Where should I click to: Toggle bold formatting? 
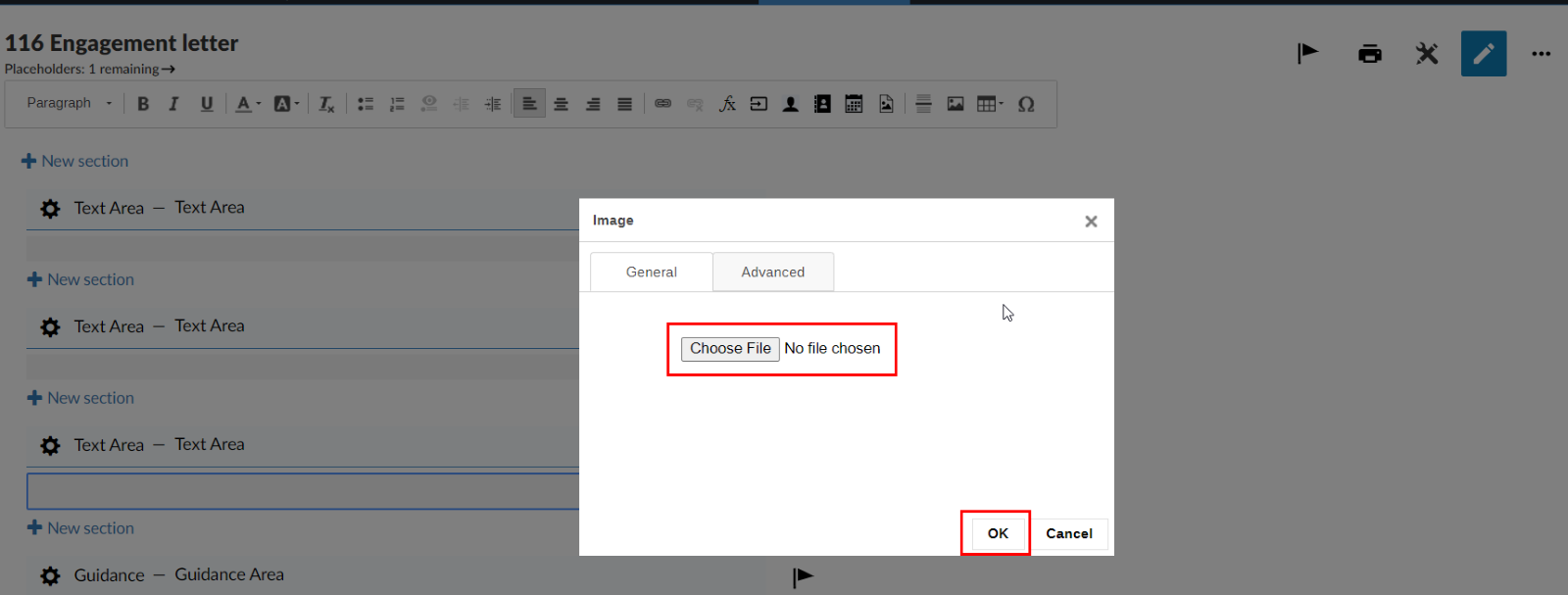coord(143,104)
